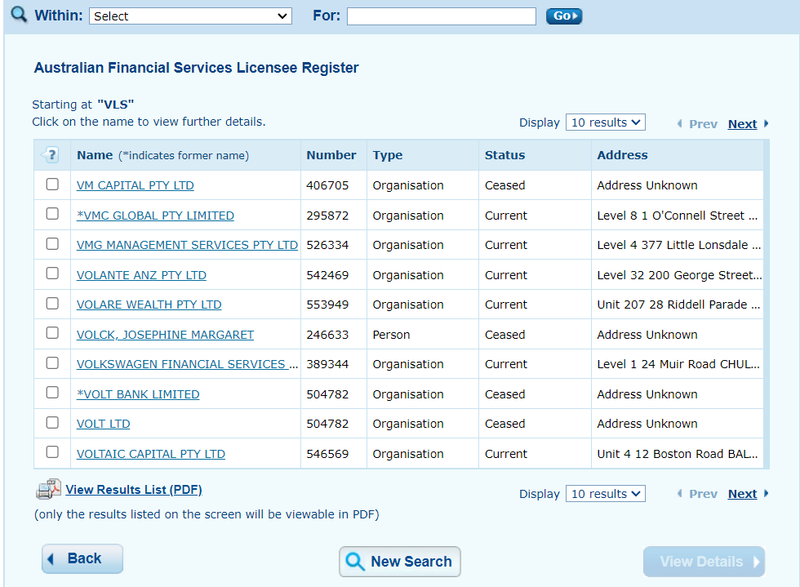The image size is (800, 587).
Task: Open the Within select dropdown
Action: pyautogui.click(x=190, y=16)
